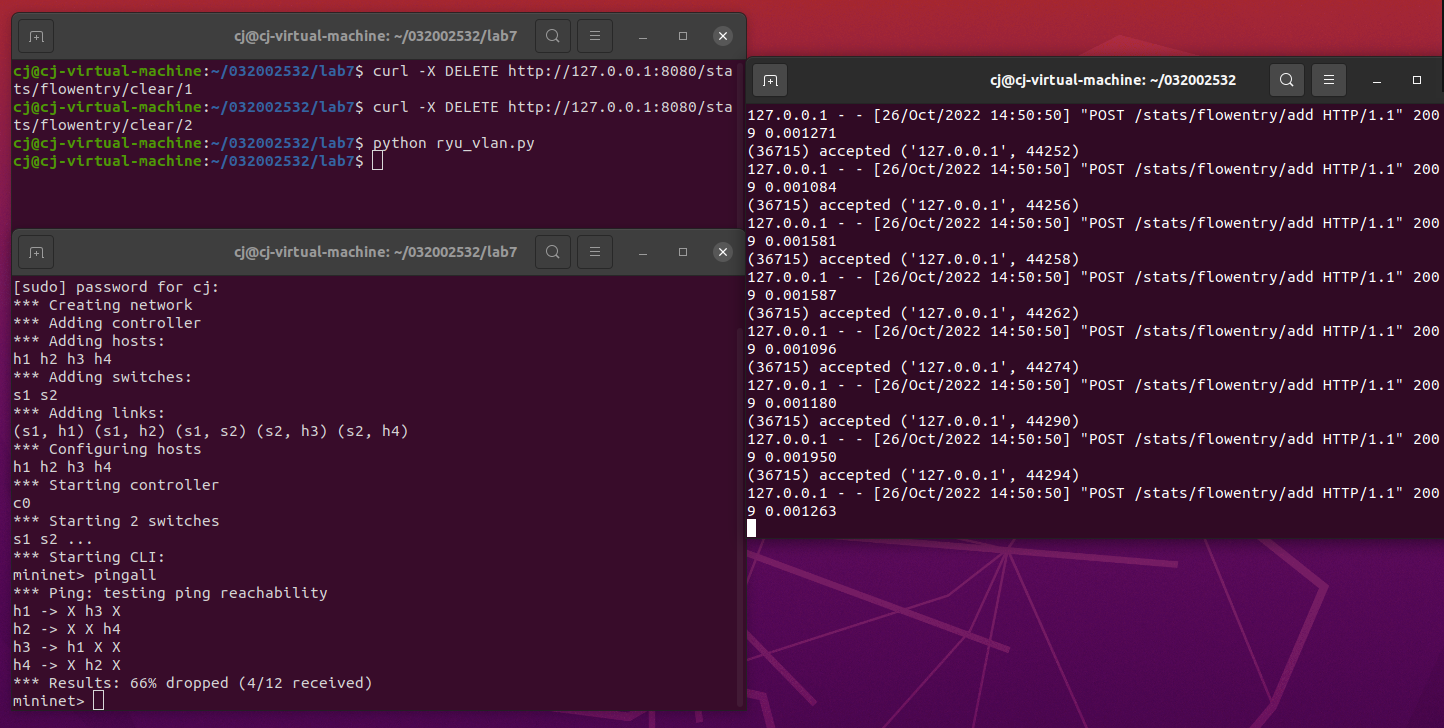Image resolution: width=1444 pixels, height=728 pixels.
Task: Click '*** Adding hosts:' line
Action: click(89, 341)
